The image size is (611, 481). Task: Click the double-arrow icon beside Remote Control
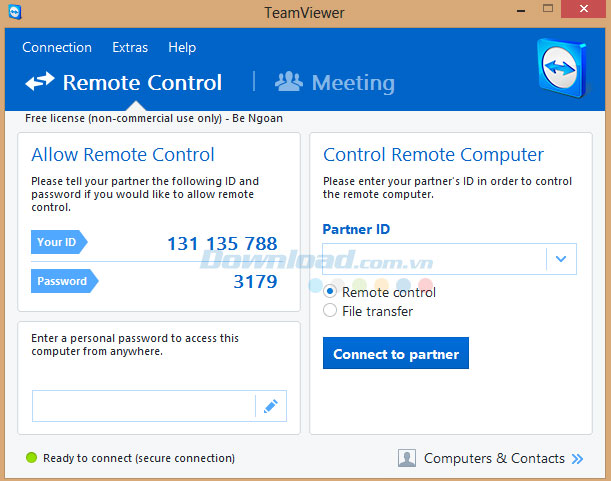pos(40,82)
